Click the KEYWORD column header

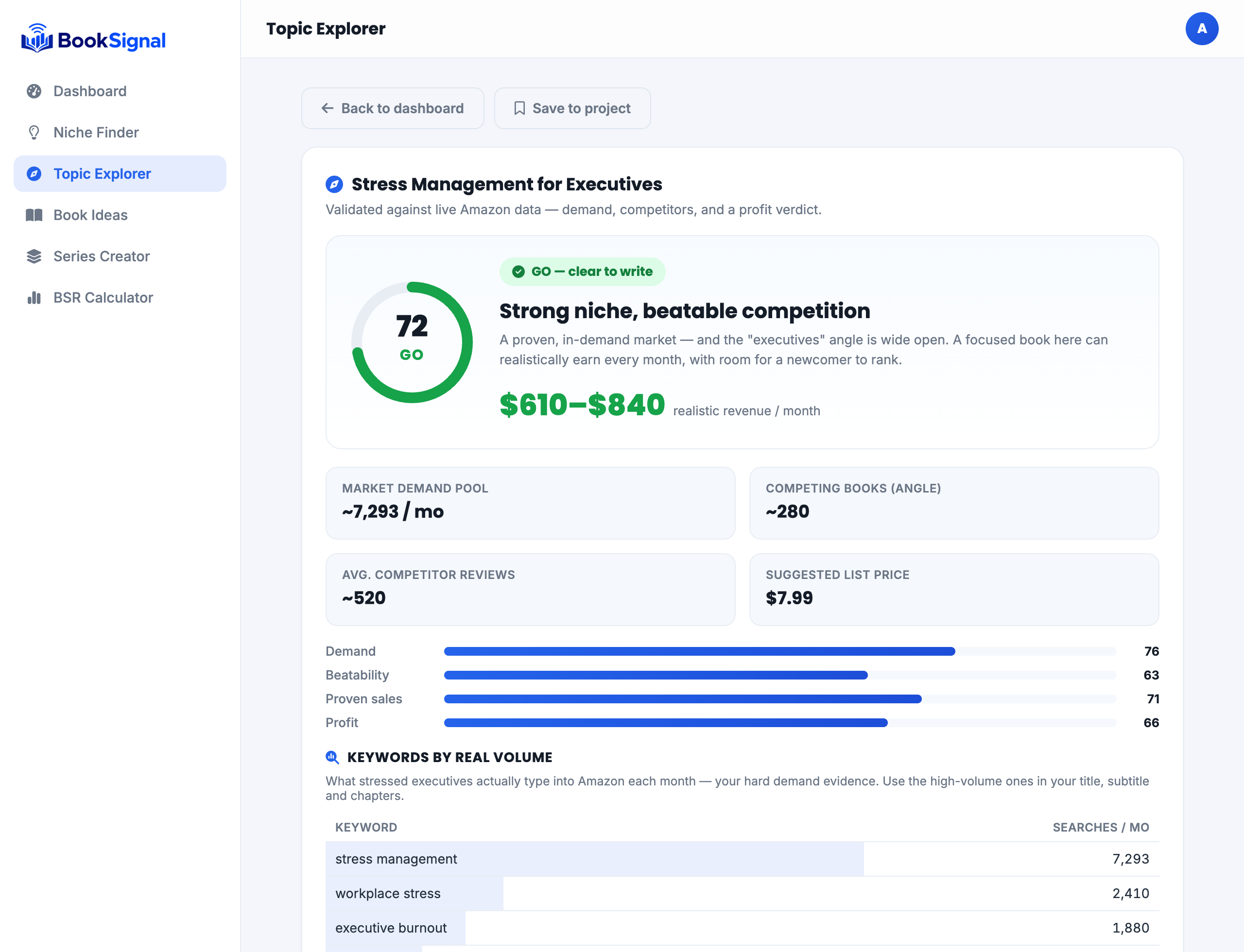pos(366,827)
